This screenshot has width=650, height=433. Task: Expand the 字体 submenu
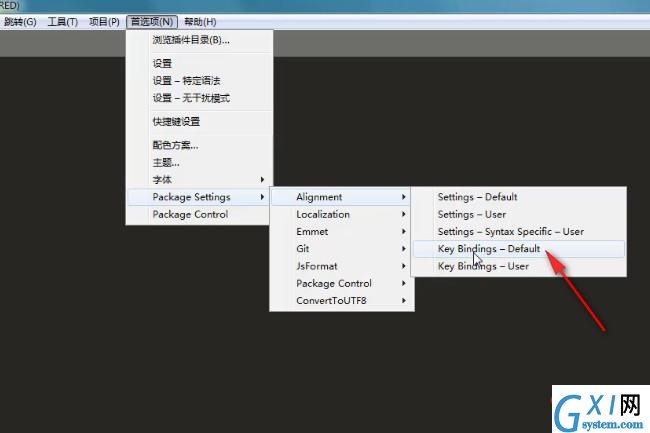tap(199, 180)
